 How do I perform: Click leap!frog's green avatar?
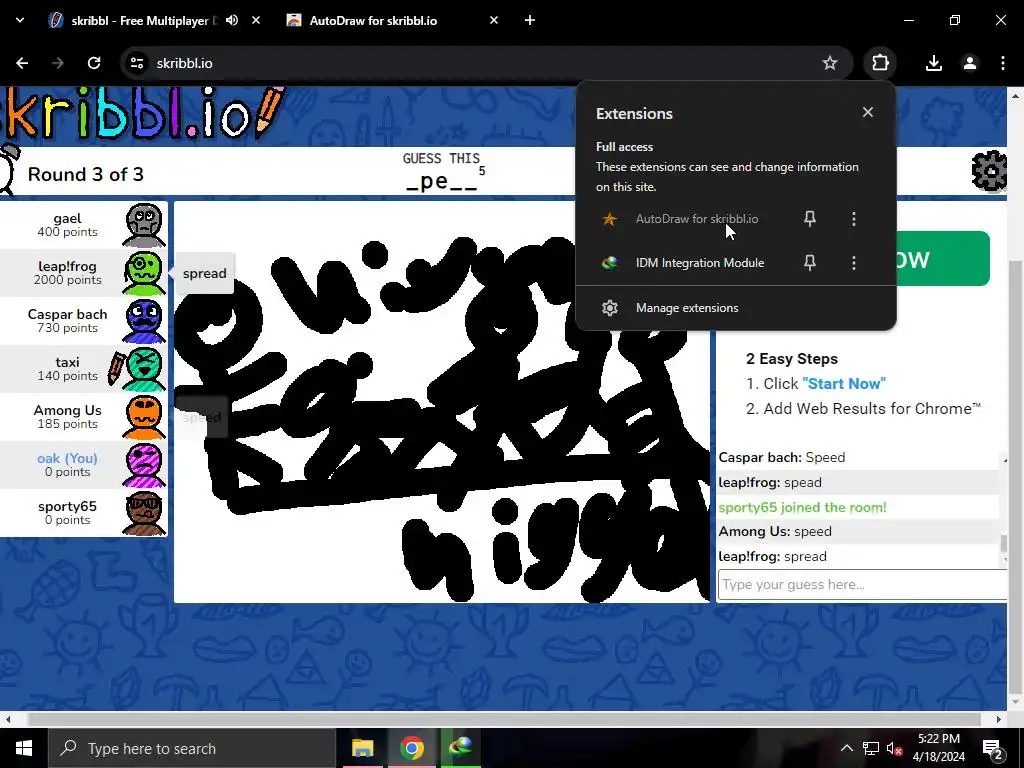[144, 274]
